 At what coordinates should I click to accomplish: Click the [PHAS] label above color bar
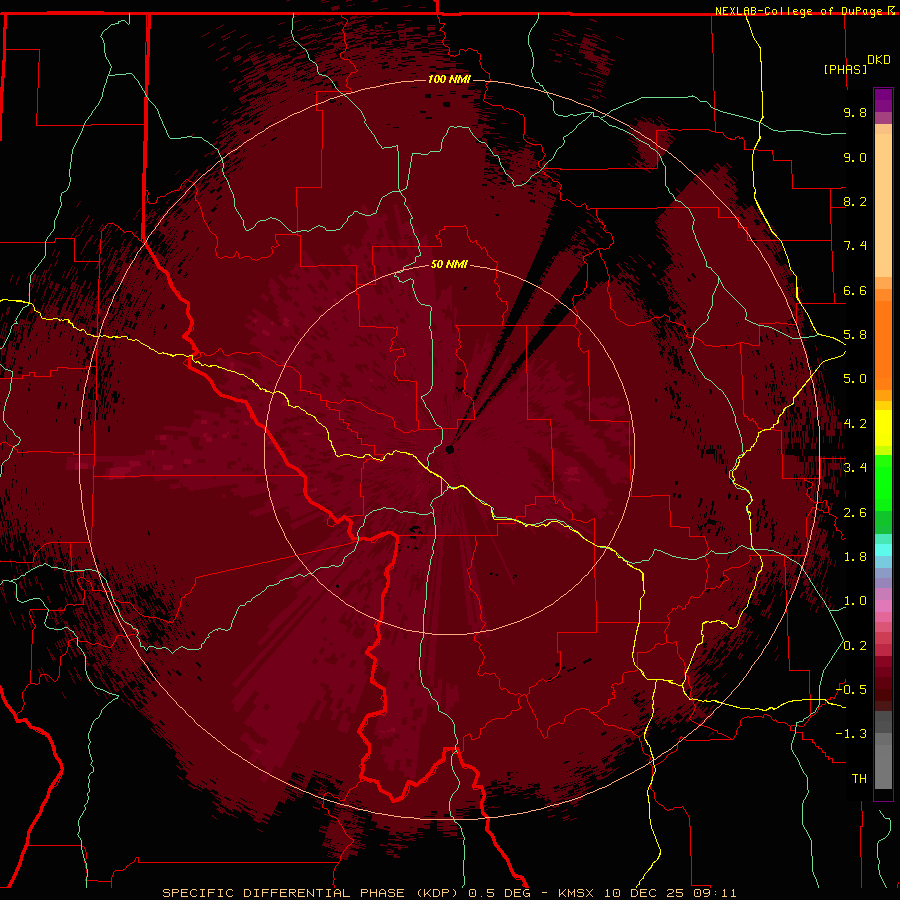[x=845, y=69]
